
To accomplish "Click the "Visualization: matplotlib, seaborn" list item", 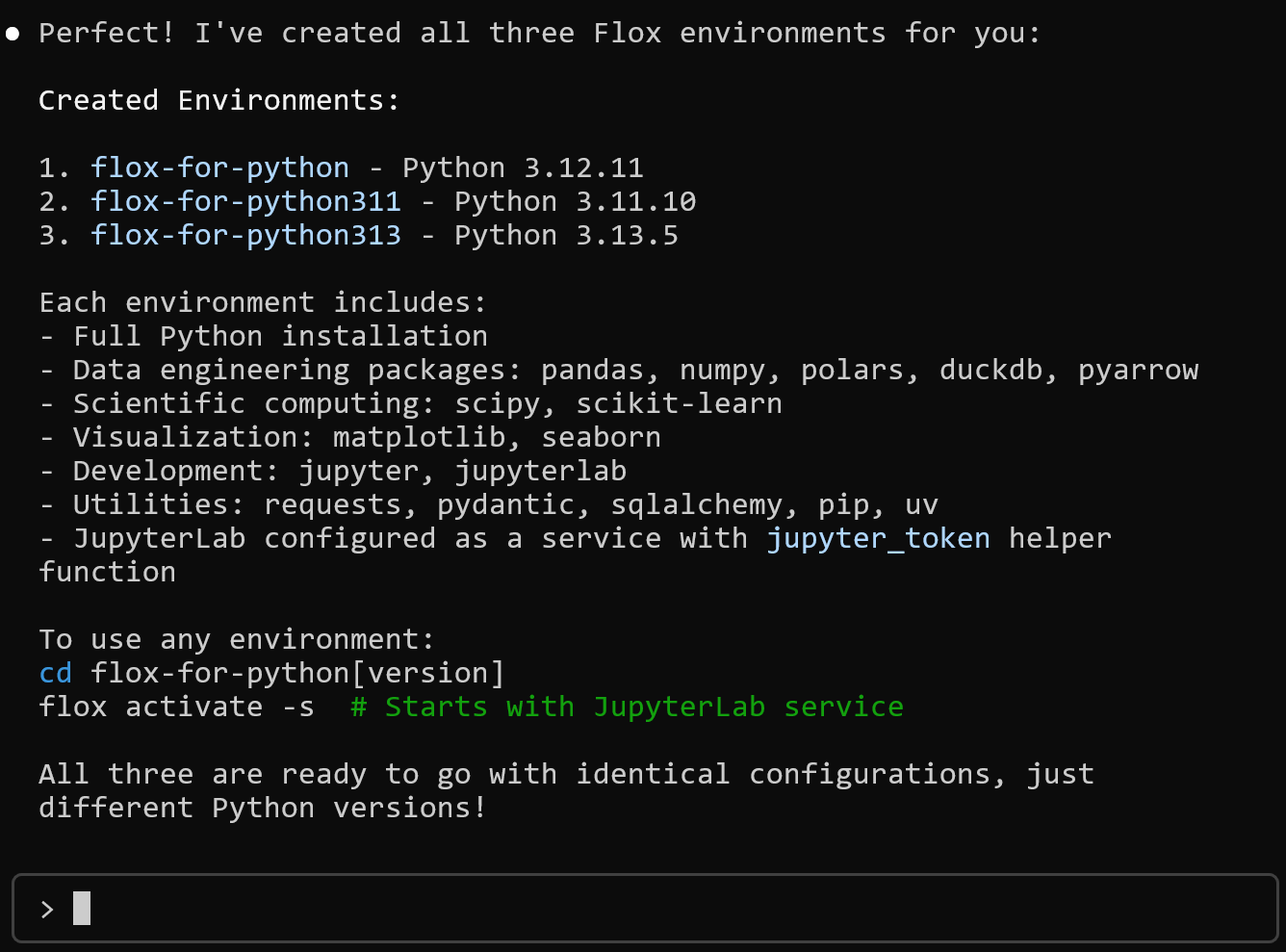I will coord(367,437).
